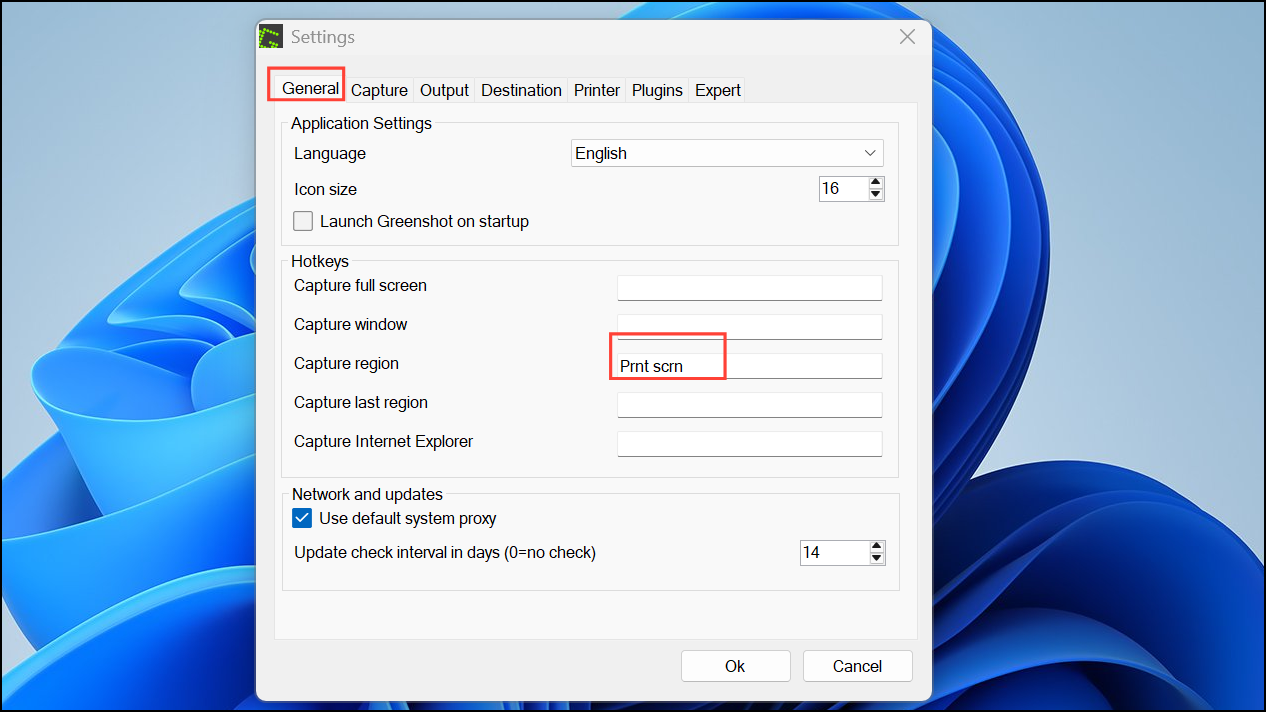Click the Application Settings group heading
This screenshot has width=1266, height=712.
[x=361, y=123]
